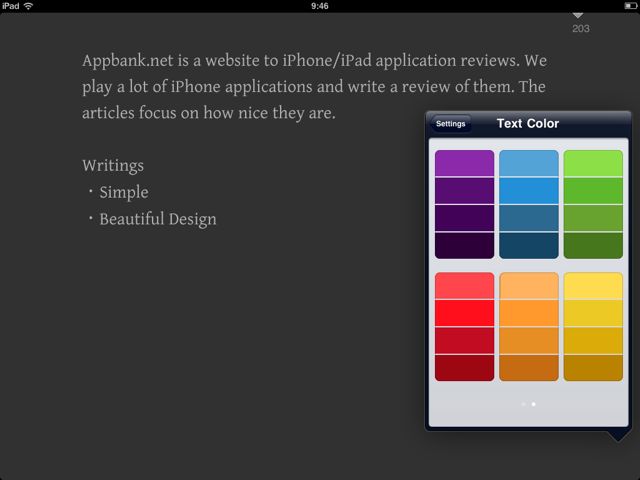Select the darkest mustard yellow swatch
Screen dimensions: 640x480
(593, 368)
